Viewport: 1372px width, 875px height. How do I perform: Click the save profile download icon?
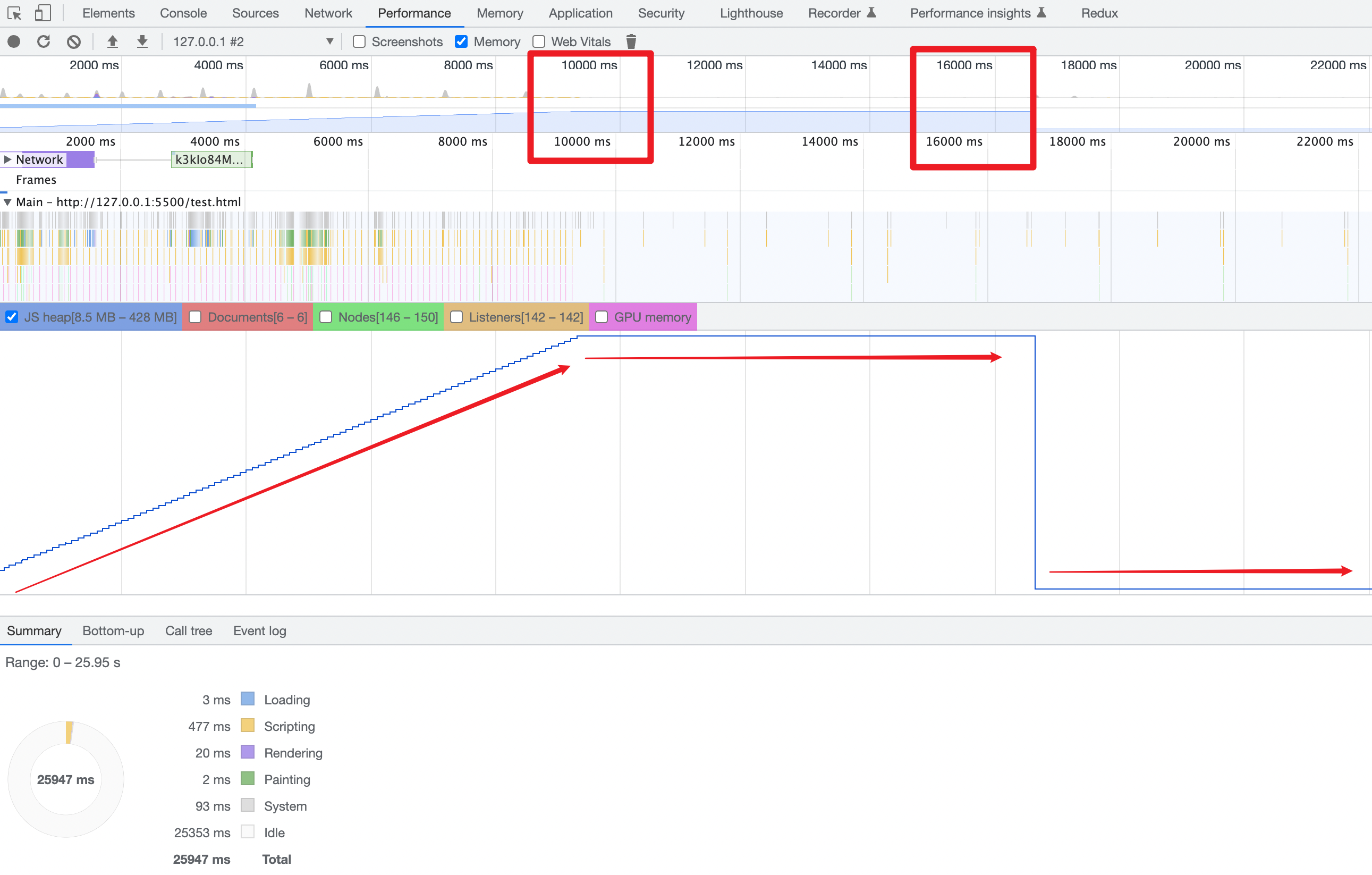[142, 41]
